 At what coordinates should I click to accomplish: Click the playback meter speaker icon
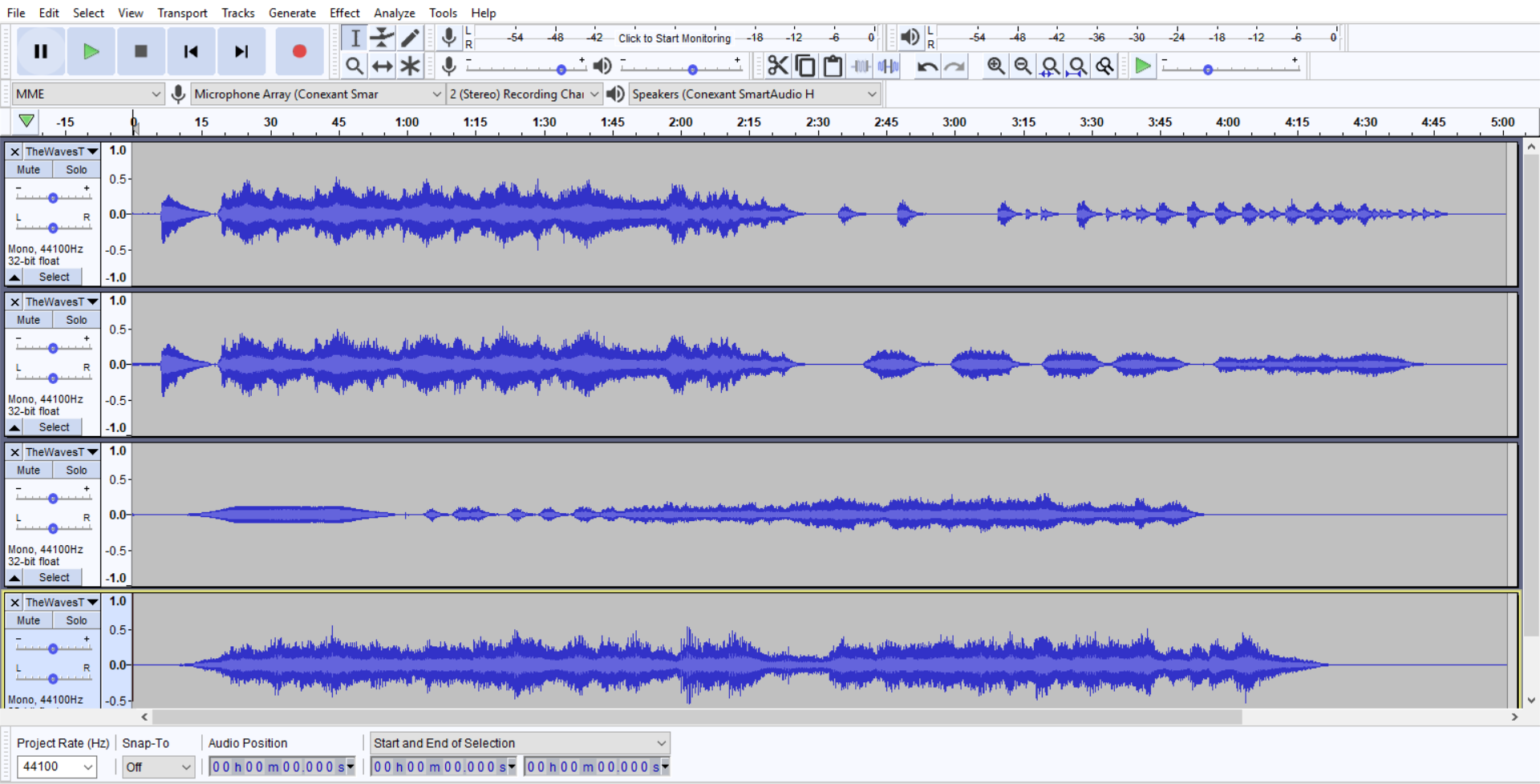click(910, 37)
